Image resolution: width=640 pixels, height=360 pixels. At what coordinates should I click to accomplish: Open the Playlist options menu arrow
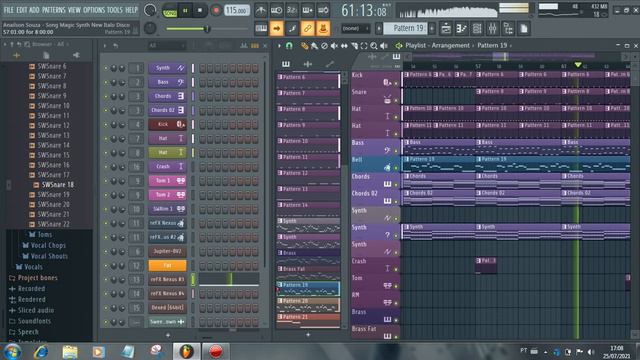[x=280, y=46]
